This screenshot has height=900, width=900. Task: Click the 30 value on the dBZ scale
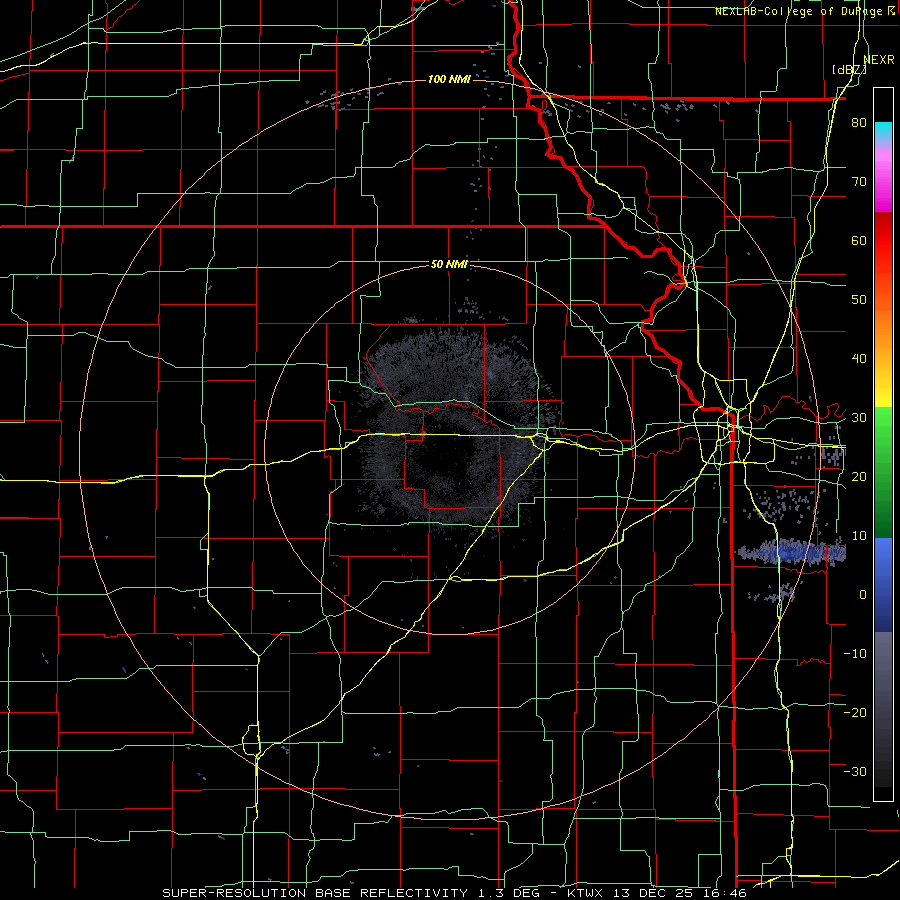click(859, 417)
